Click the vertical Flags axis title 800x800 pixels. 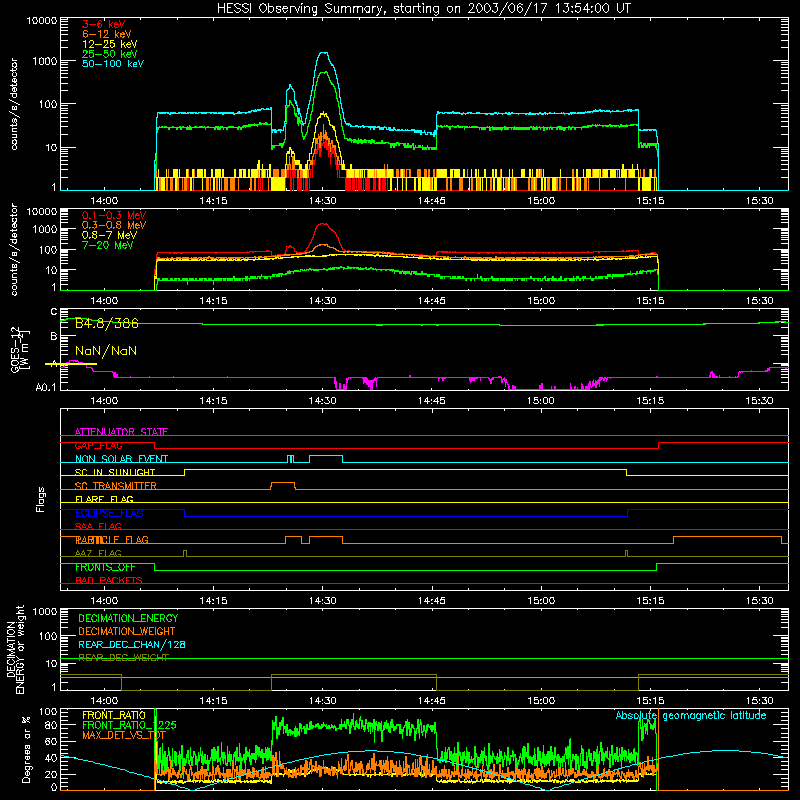(41, 499)
